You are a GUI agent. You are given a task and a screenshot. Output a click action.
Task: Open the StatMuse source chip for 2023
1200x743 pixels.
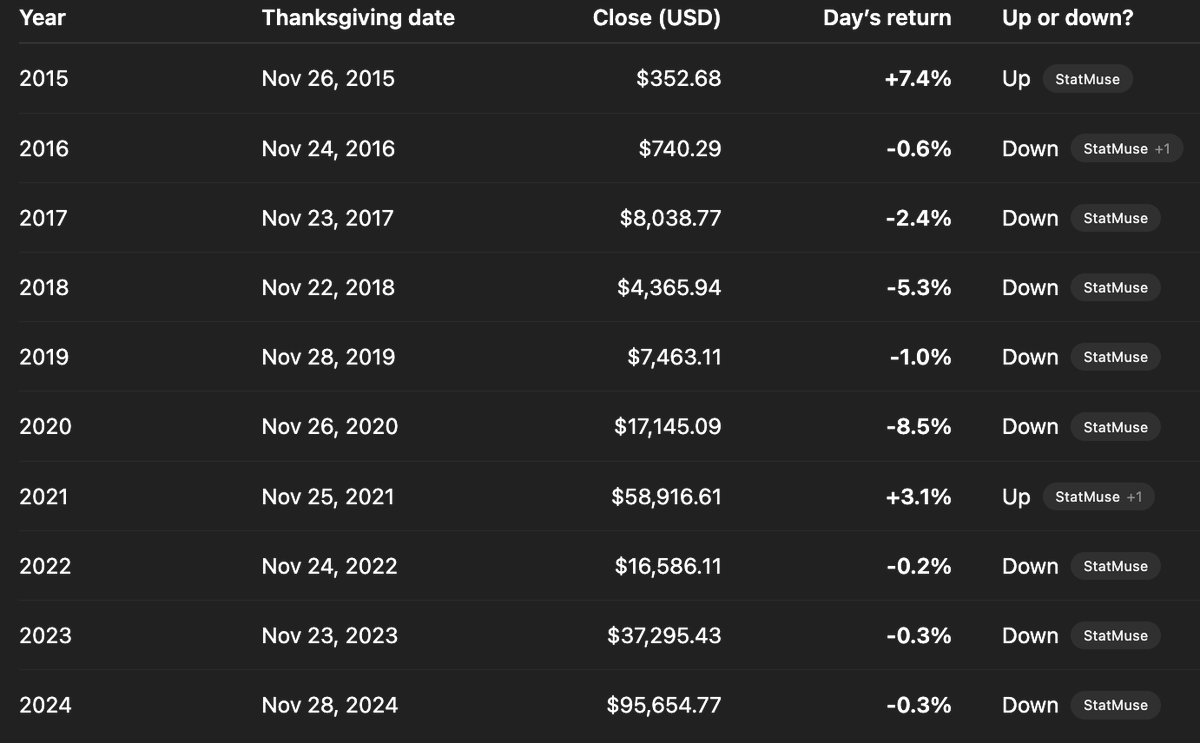pos(1115,636)
